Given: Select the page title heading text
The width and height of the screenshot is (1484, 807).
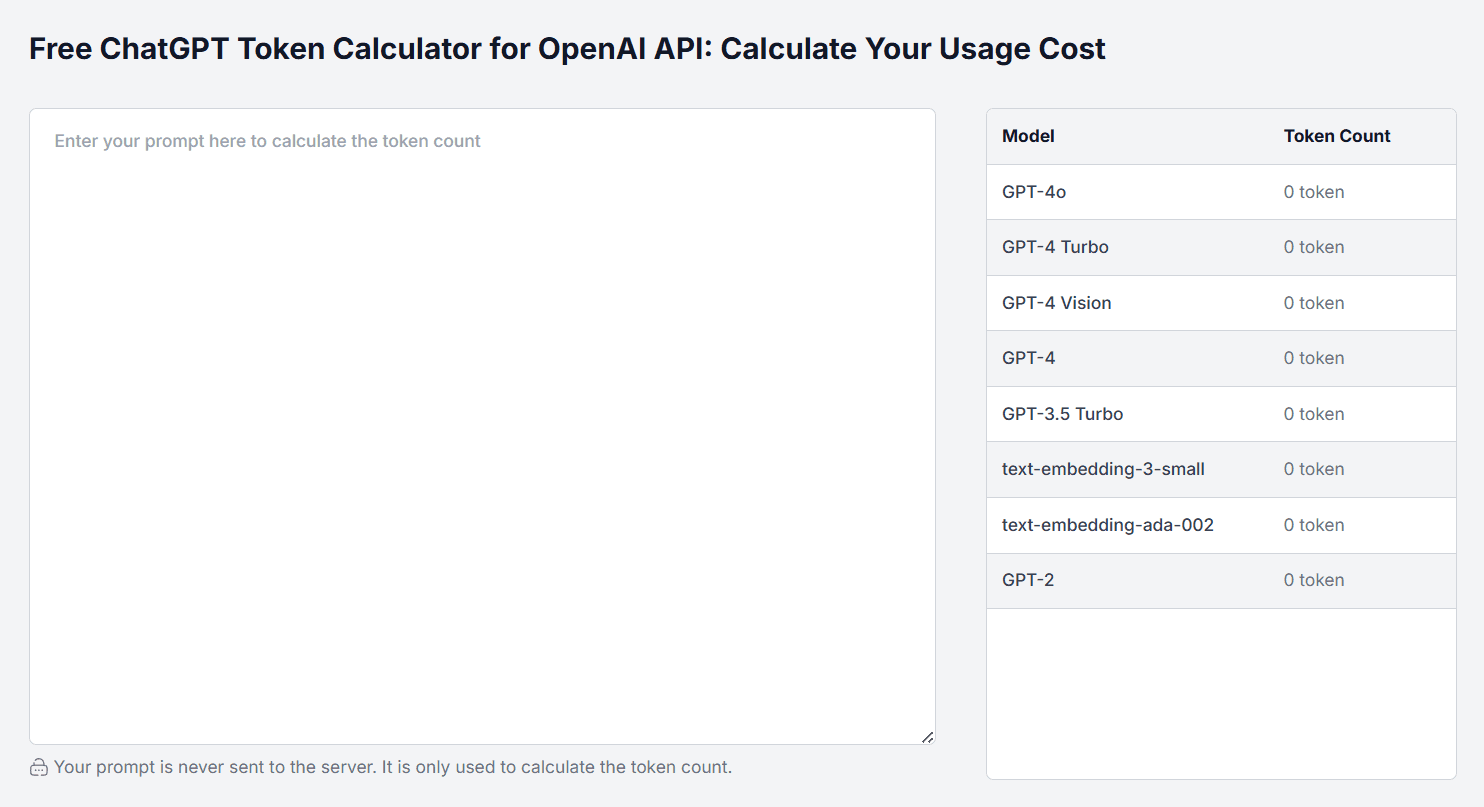Looking at the screenshot, I should 567,48.
